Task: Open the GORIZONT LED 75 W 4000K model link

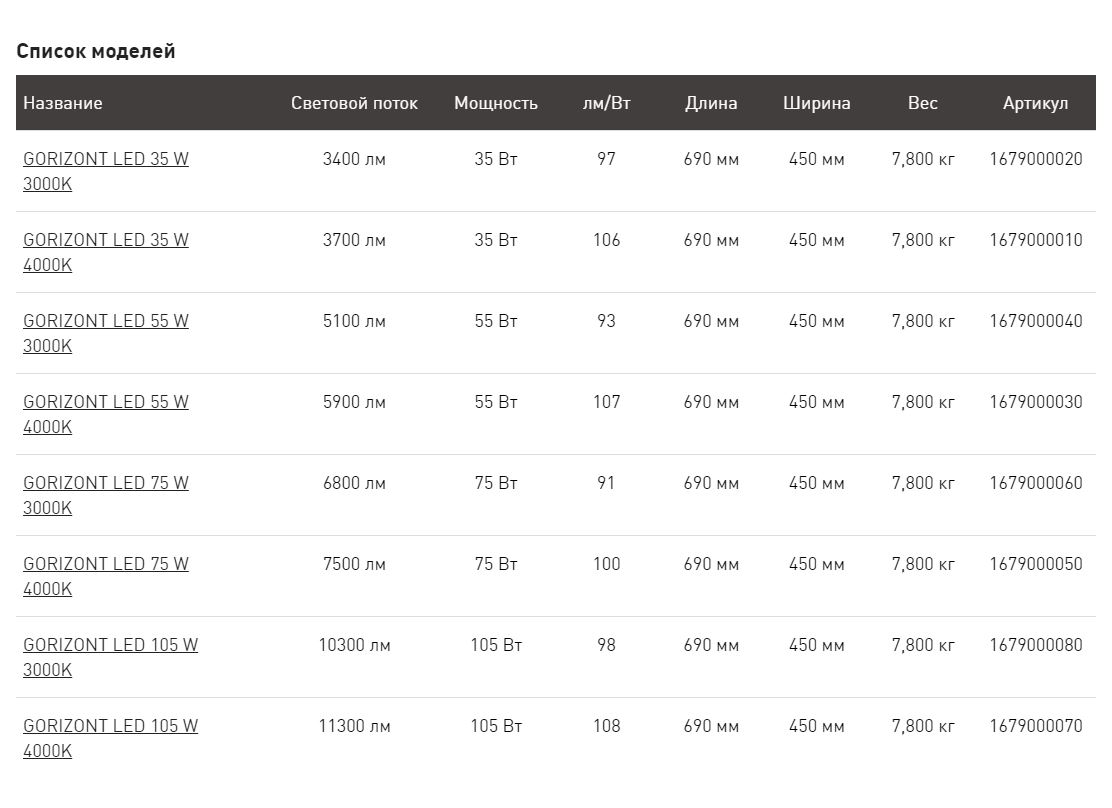Action: (x=106, y=575)
